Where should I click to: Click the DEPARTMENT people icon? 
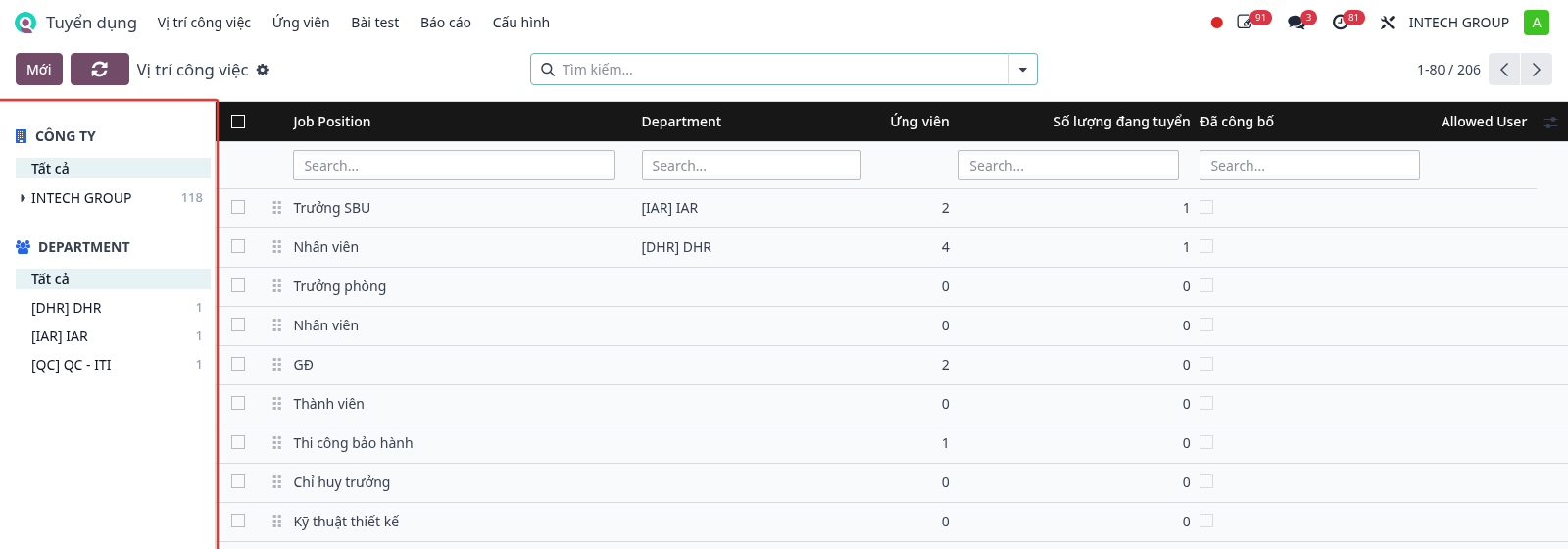tap(24, 247)
